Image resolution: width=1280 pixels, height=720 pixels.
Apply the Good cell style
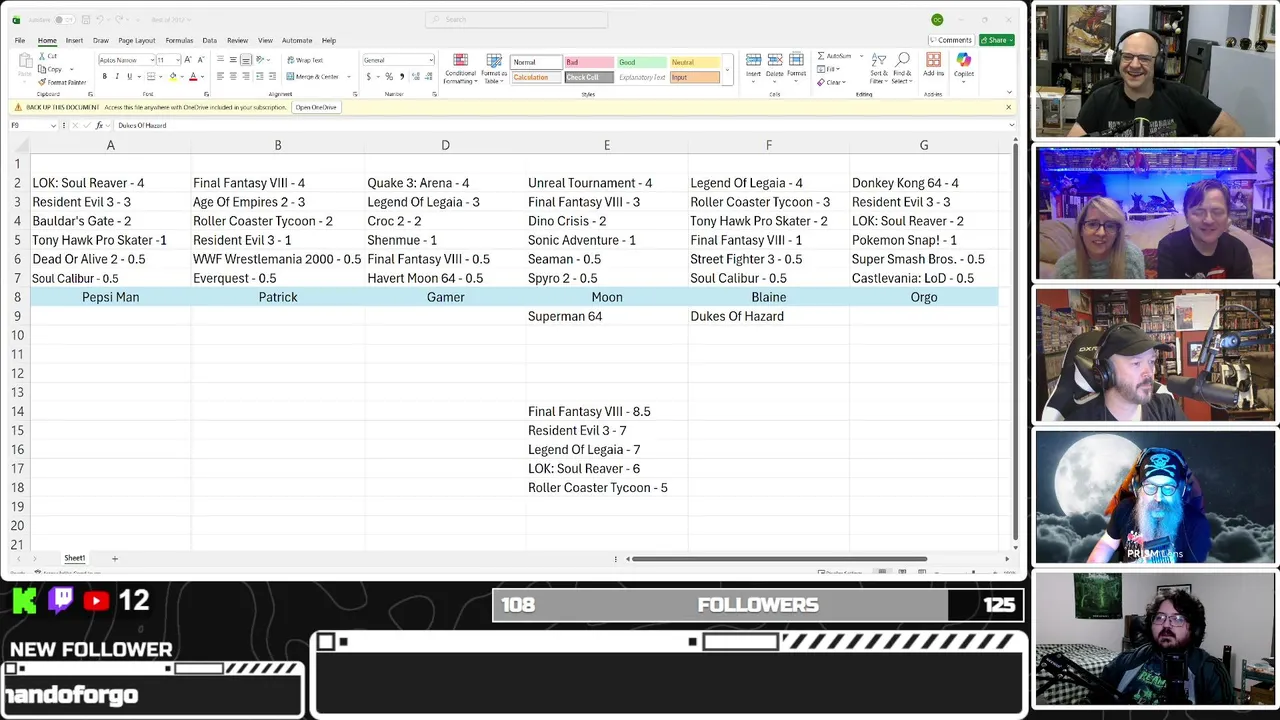pyautogui.click(x=642, y=62)
